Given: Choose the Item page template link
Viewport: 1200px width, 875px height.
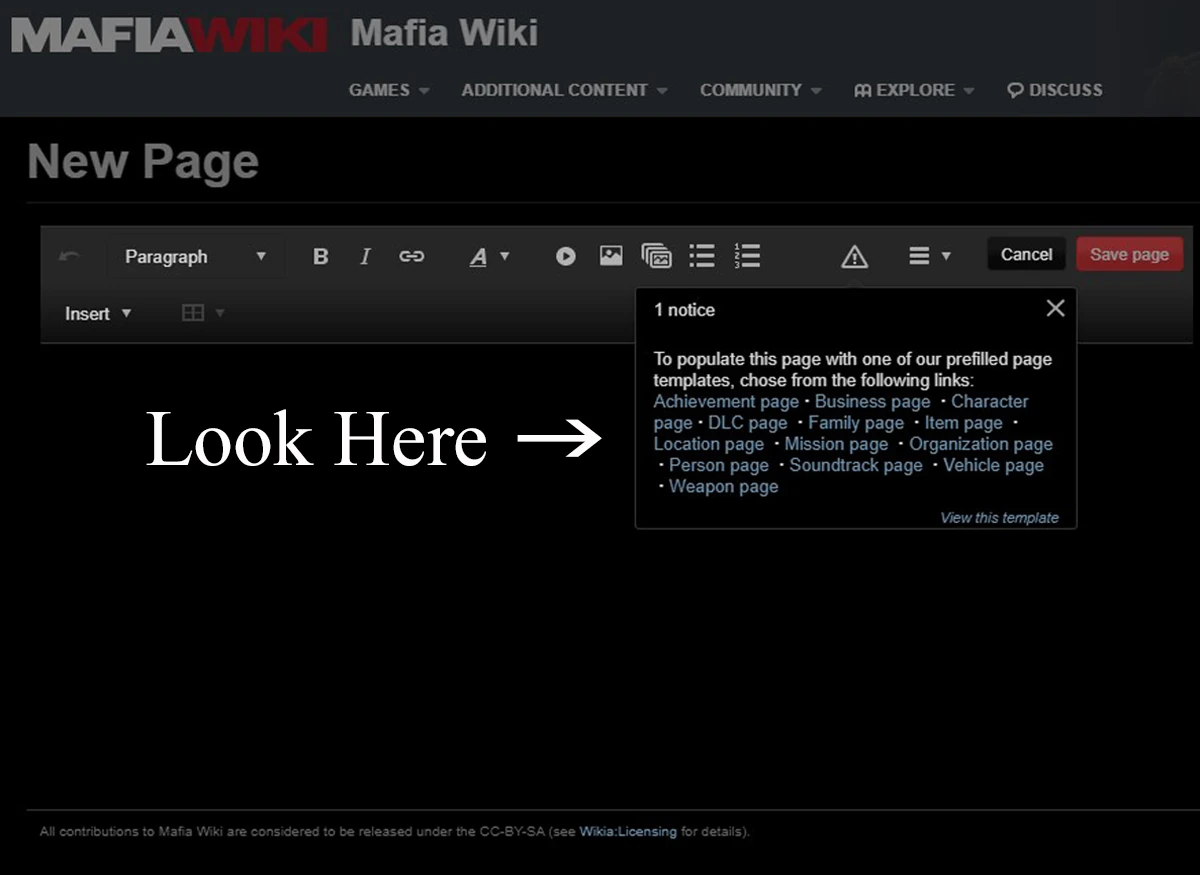Looking at the screenshot, I should click(963, 423).
